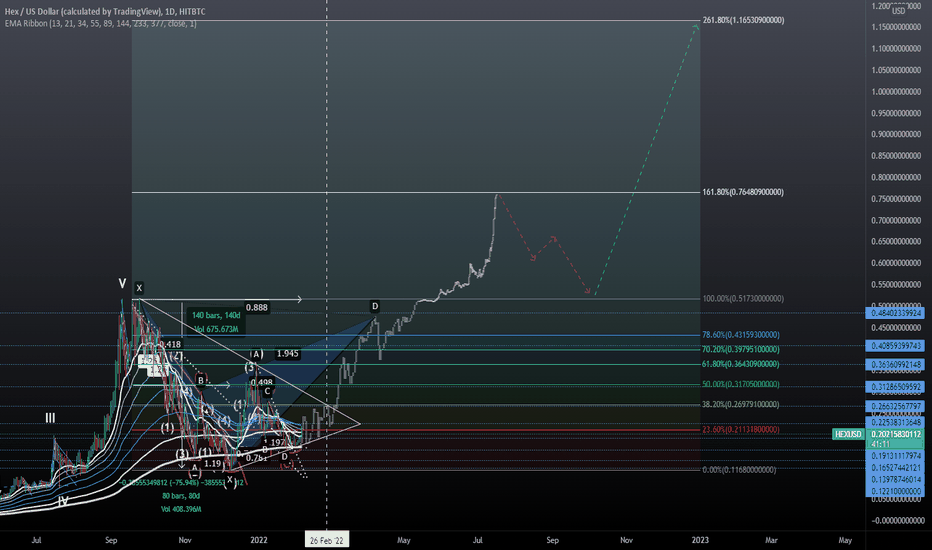Image resolution: width=932 pixels, height=550 pixels.
Task: Click the 0.498 ratio label
Action: click(x=262, y=383)
